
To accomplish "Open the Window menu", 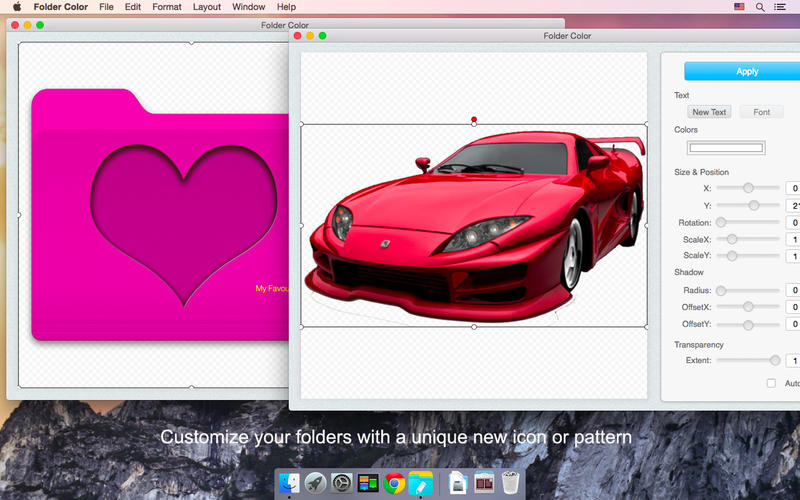I will (248, 7).
